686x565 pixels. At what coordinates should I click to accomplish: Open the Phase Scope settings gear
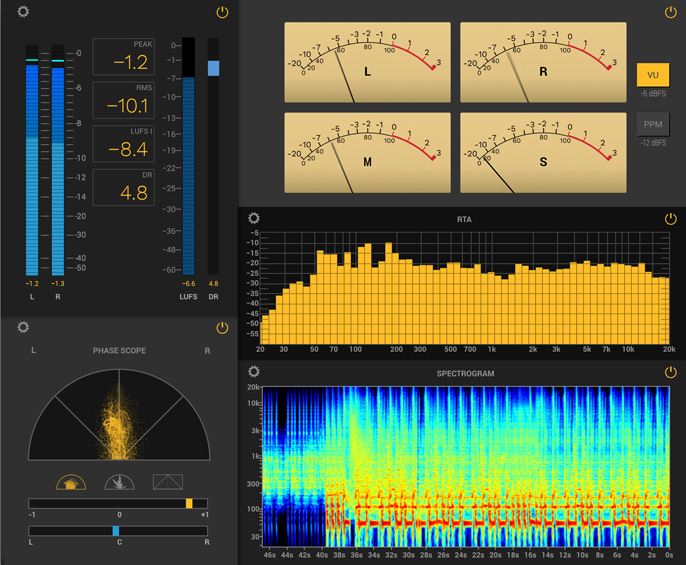point(23,327)
